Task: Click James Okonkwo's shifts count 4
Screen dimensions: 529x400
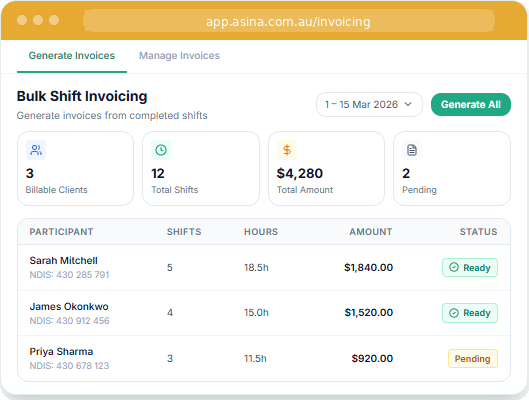Action: [170, 313]
